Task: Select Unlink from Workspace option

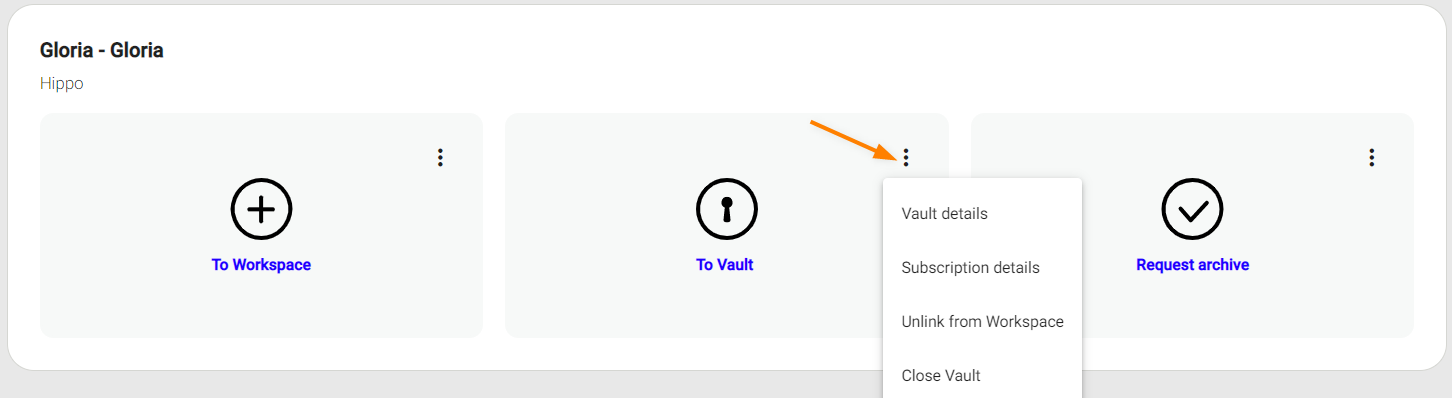Action: [982, 322]
